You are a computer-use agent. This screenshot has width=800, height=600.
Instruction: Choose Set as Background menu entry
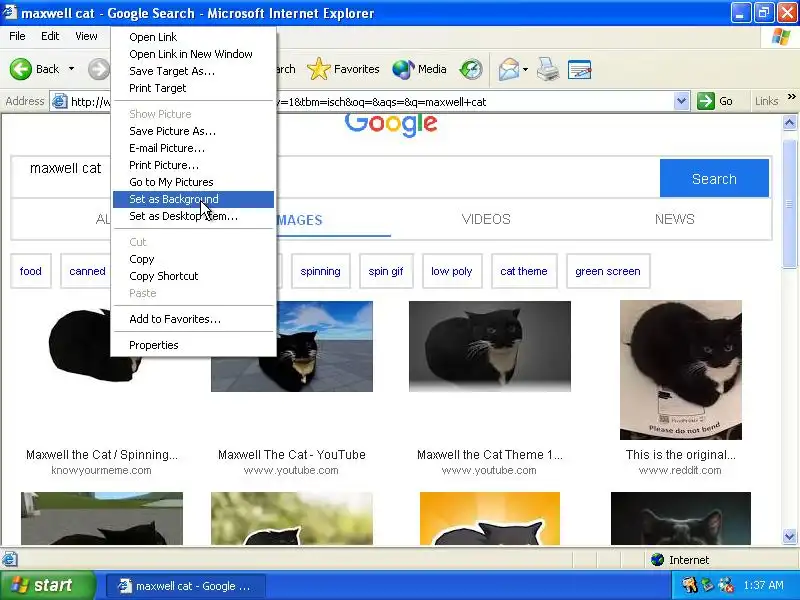click(193, 199)
